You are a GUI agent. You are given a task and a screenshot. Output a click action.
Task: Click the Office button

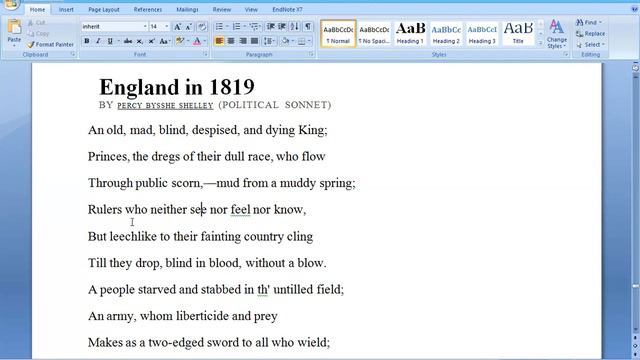pyautogui.click(x=11, y=4)
